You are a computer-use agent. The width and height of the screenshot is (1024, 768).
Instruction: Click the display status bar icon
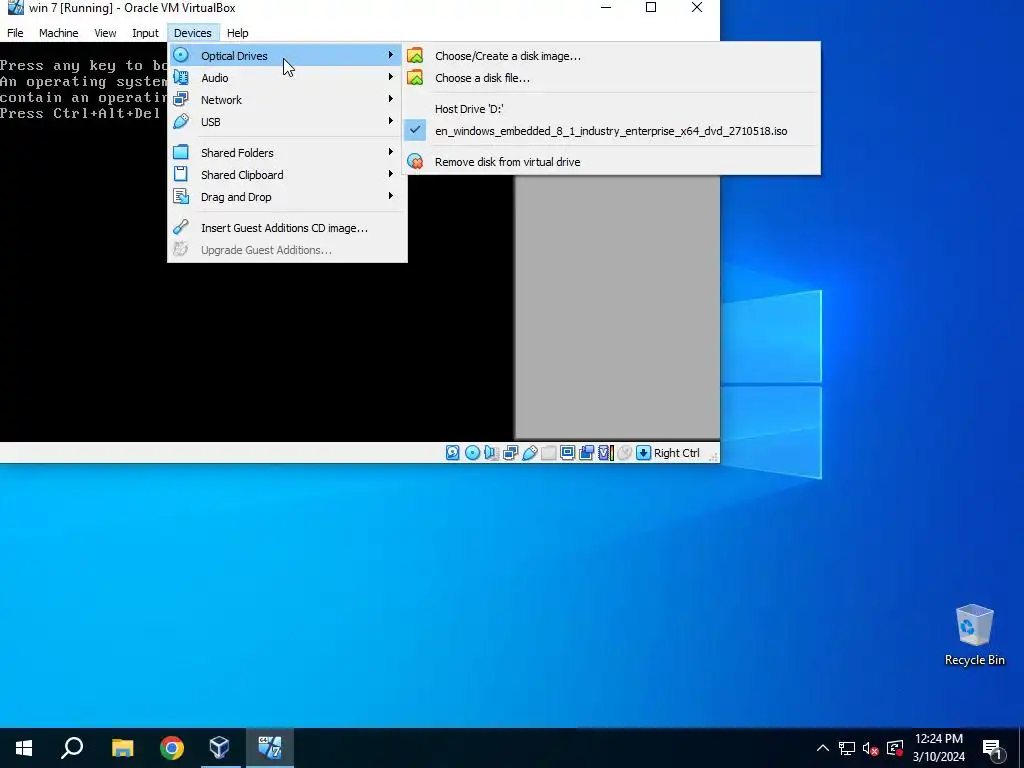[x=568, y=453]
